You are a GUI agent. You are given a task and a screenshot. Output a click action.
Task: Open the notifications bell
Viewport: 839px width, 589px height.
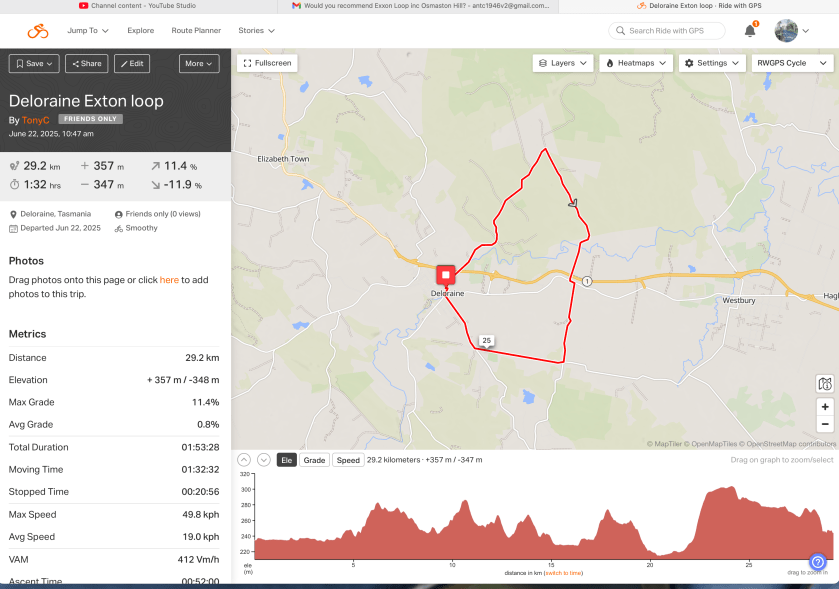click(x=750, y=31)
